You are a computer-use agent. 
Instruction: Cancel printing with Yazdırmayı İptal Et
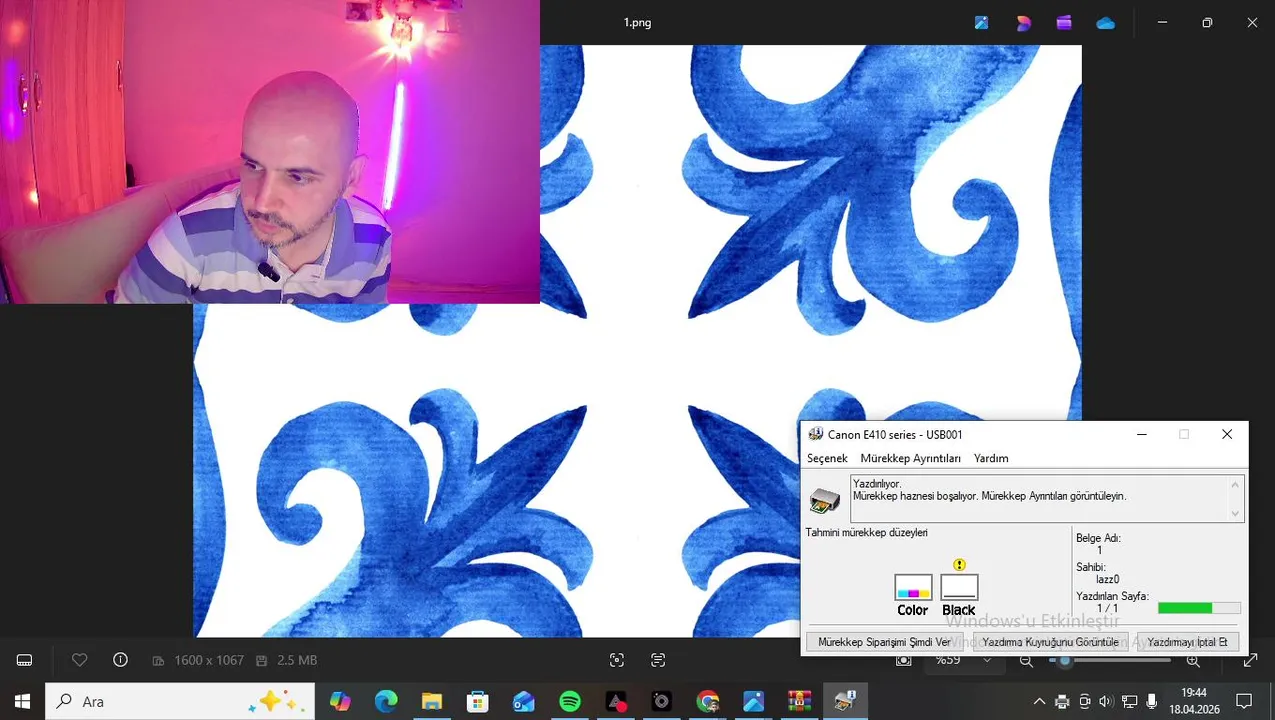coord(1187,642)
